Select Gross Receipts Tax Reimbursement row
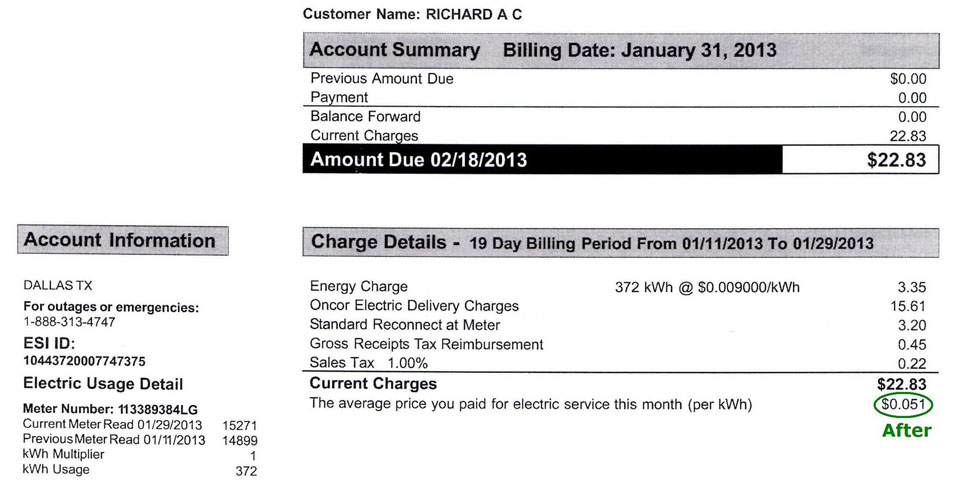 point(618,344)
